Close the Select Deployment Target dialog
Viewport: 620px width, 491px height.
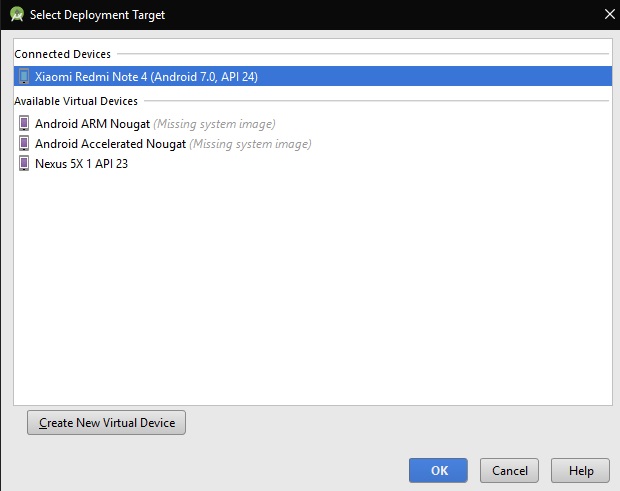(x=609, y=14)
